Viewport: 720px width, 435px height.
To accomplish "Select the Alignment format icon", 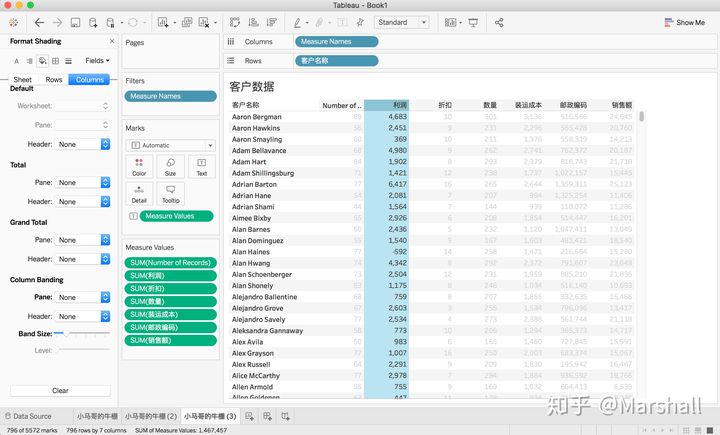I will 29,61.
